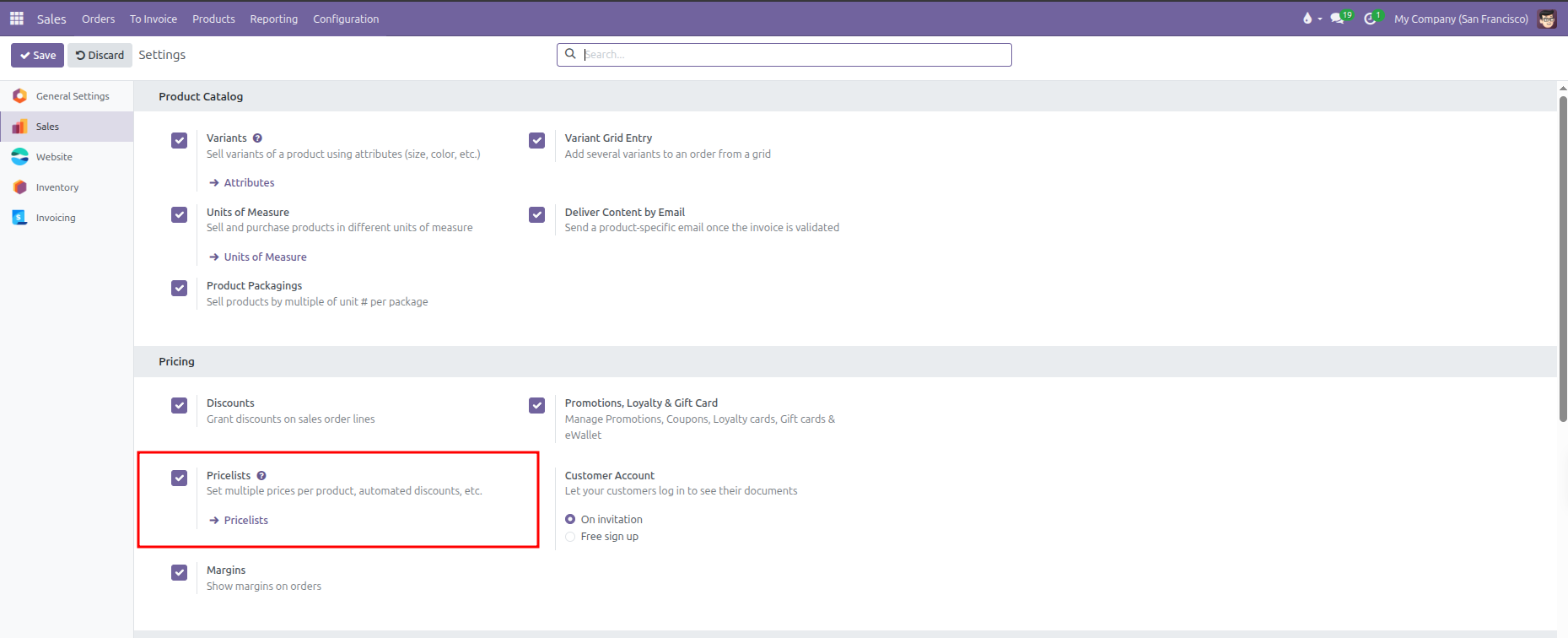The height and width of the screenshot is (638, 1568).
Task: Open the Units of Measure arrow link
Action: 258,257
